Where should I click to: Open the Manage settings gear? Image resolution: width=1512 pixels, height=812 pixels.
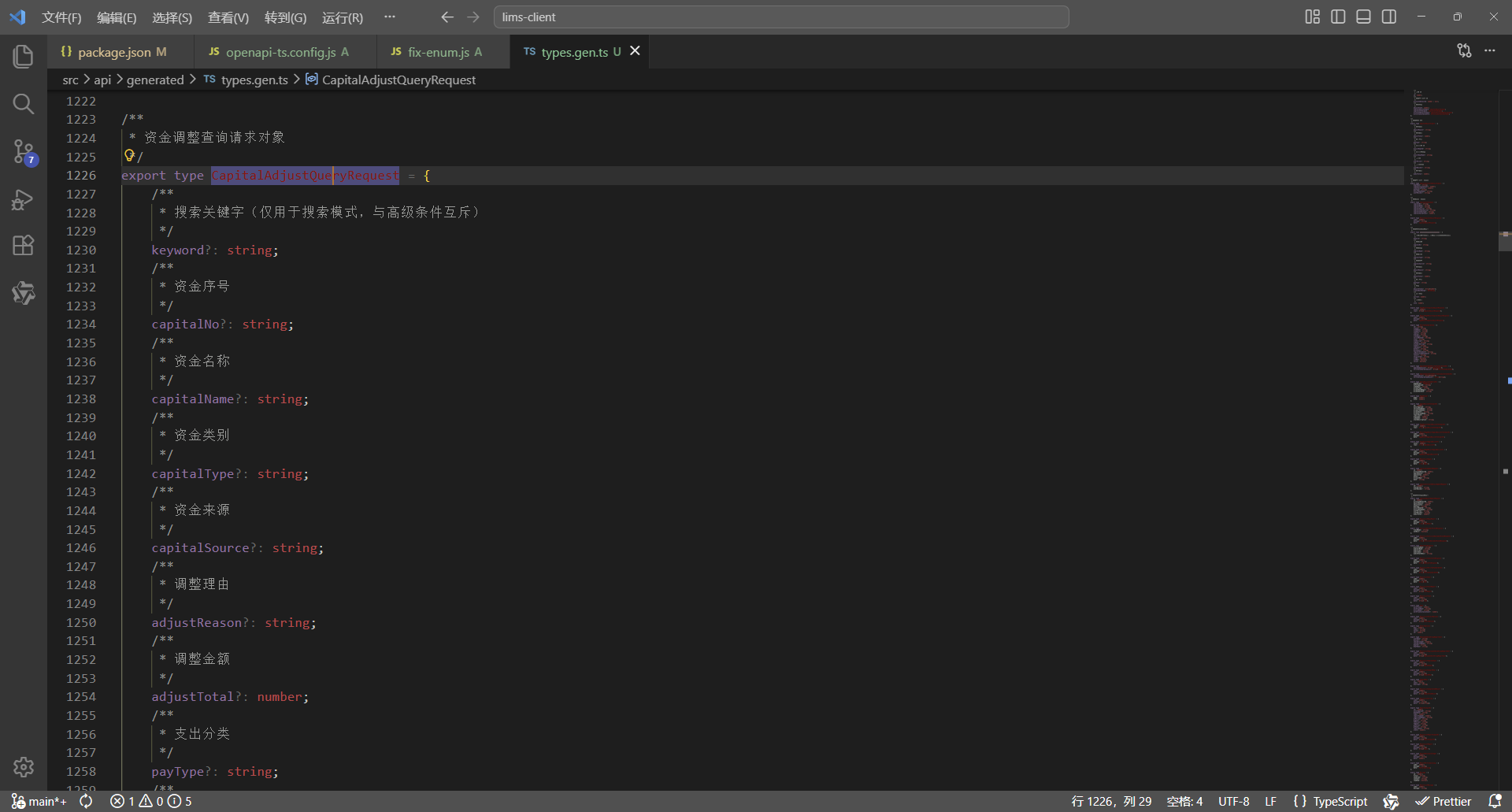click(24, 766)
